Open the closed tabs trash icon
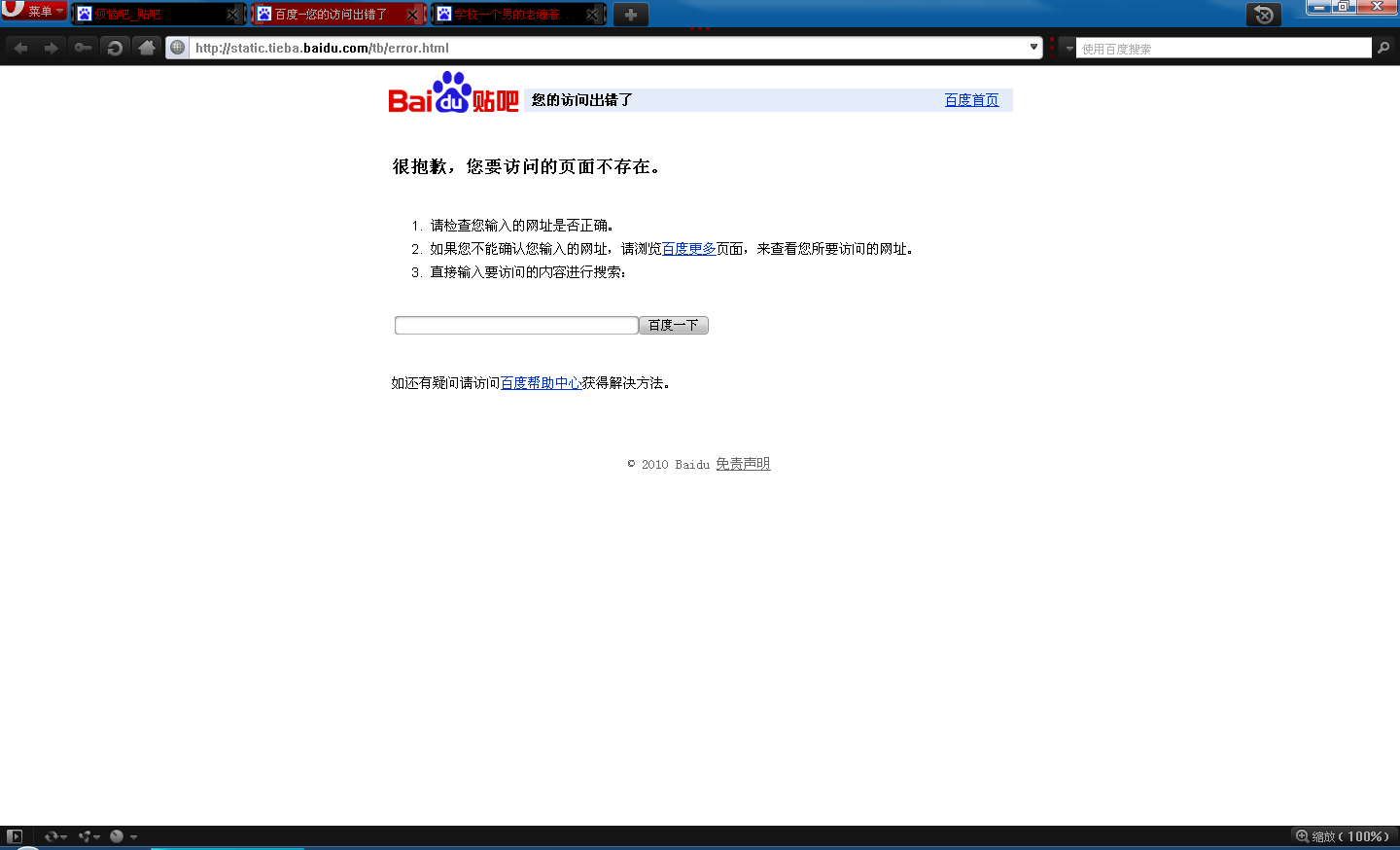The image size is (1400, 850). (1264, 15)
